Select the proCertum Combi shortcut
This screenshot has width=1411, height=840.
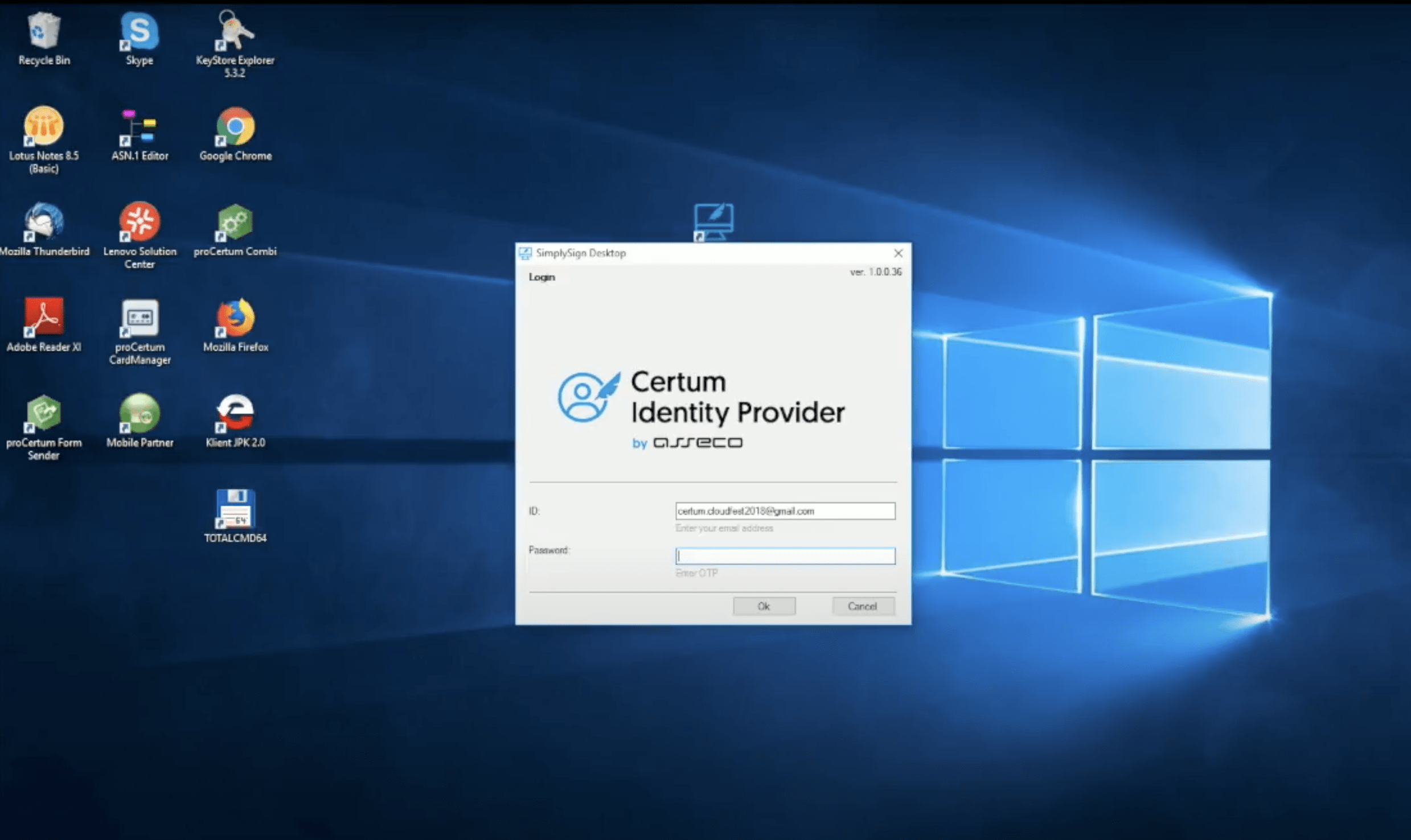point(235,230)
